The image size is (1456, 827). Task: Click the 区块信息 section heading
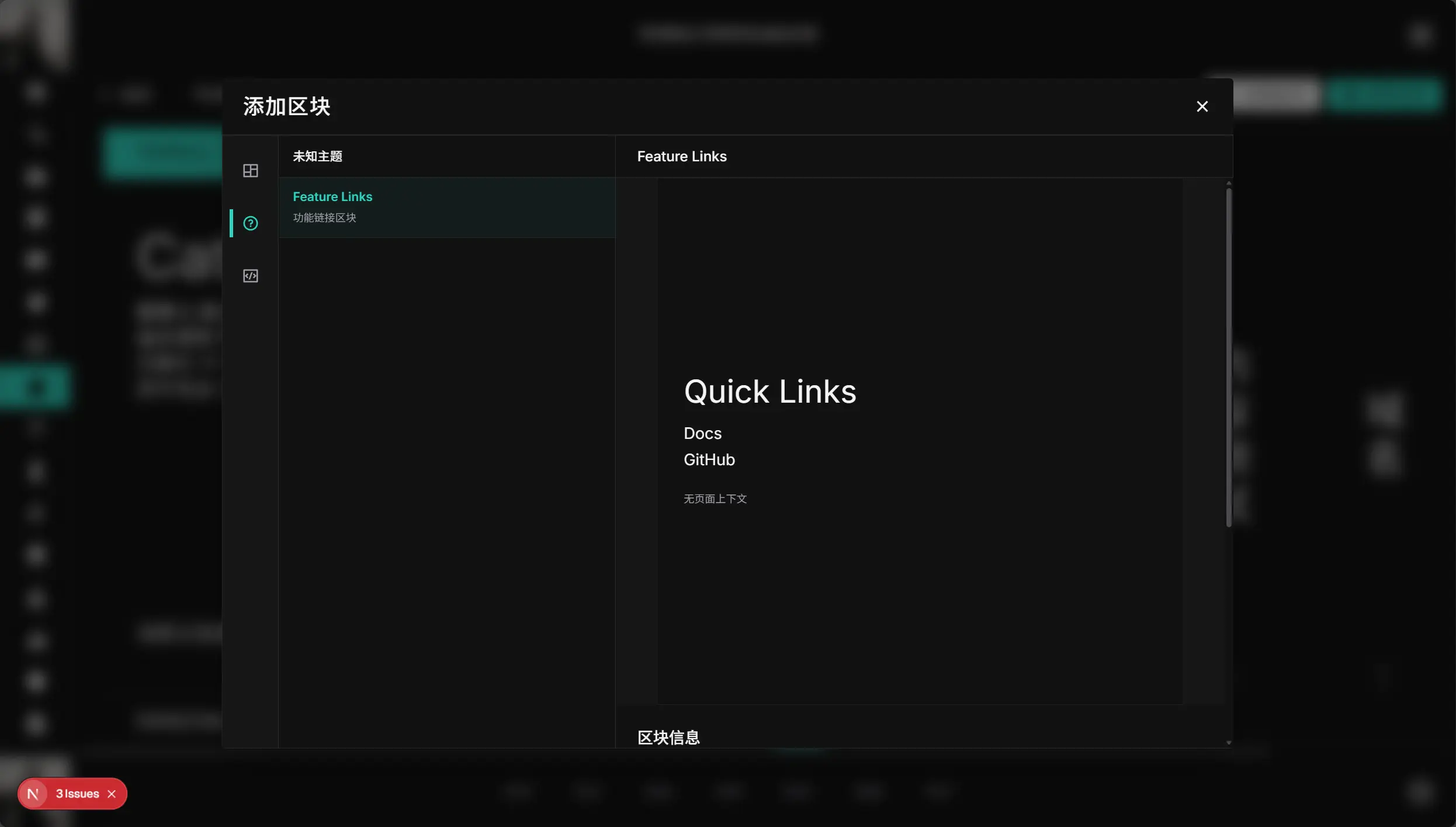click(668, 738)
